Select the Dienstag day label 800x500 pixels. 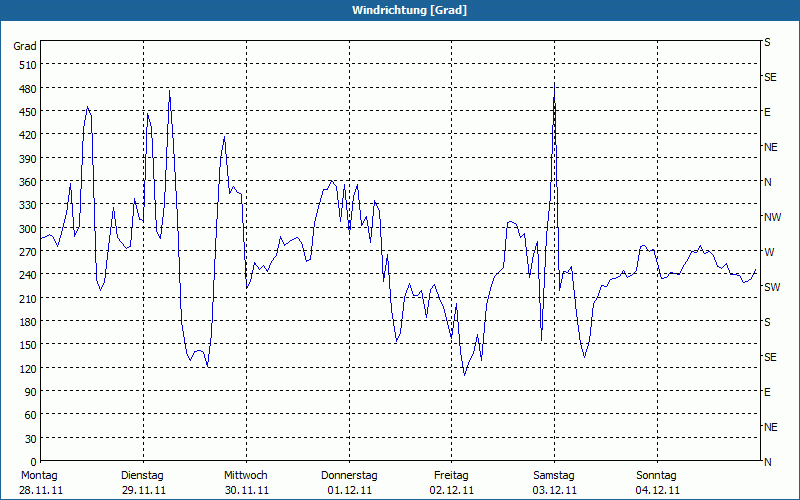coord(142,476)
